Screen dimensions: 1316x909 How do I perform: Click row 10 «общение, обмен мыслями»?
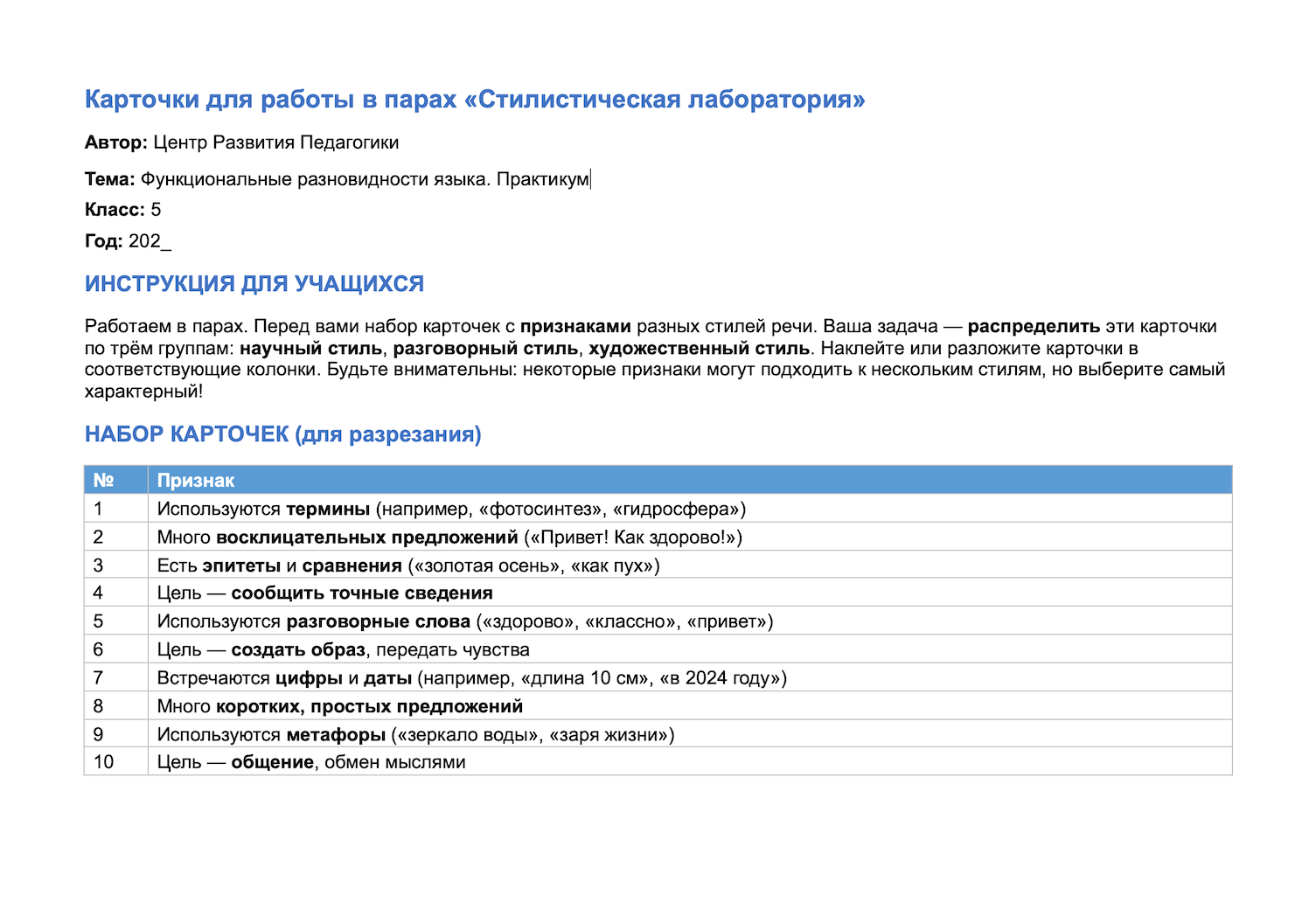coord(348,762)
